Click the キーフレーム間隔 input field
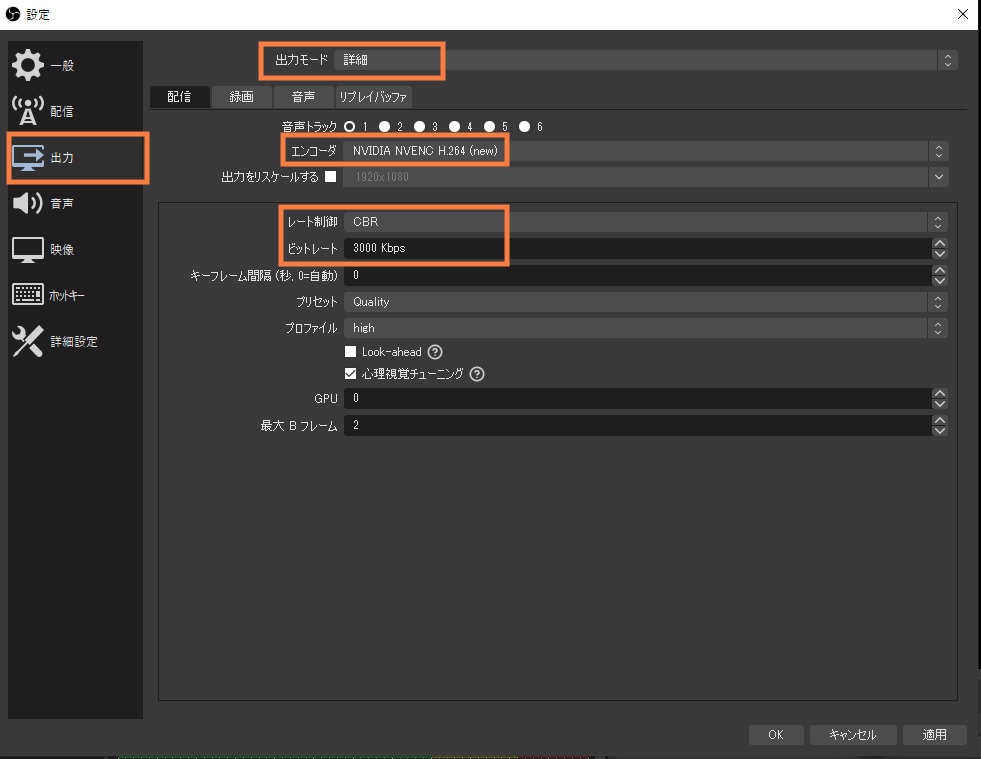This screenshot has width=981, height=759. 638,275
